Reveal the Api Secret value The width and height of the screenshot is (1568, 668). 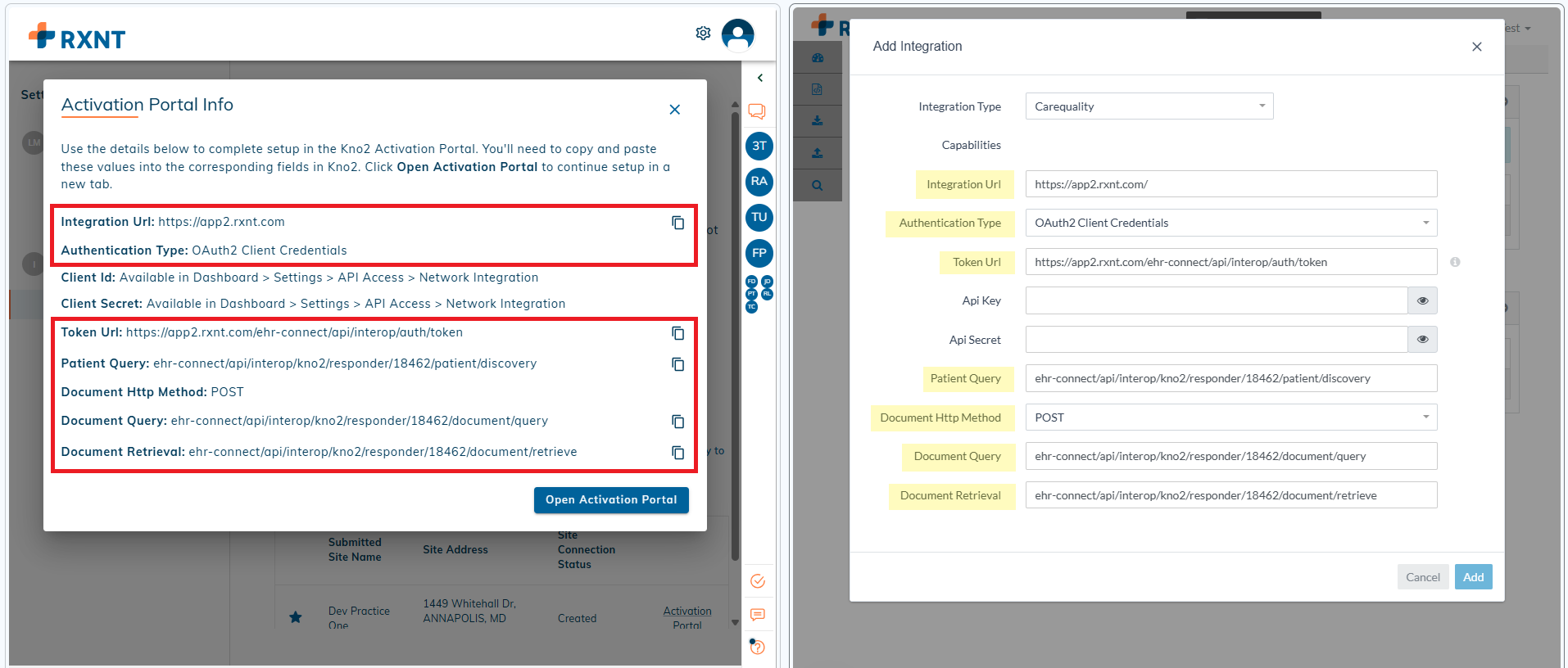click(x=1422, y=339)
